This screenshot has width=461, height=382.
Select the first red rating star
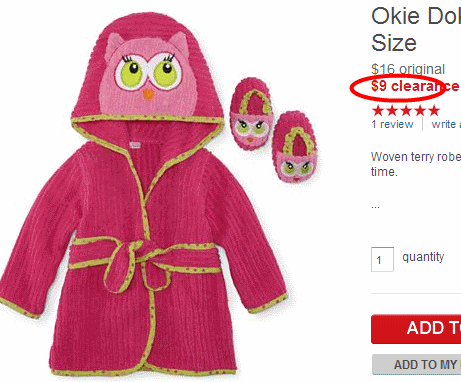pyautogui.click(x=378, y=110)
